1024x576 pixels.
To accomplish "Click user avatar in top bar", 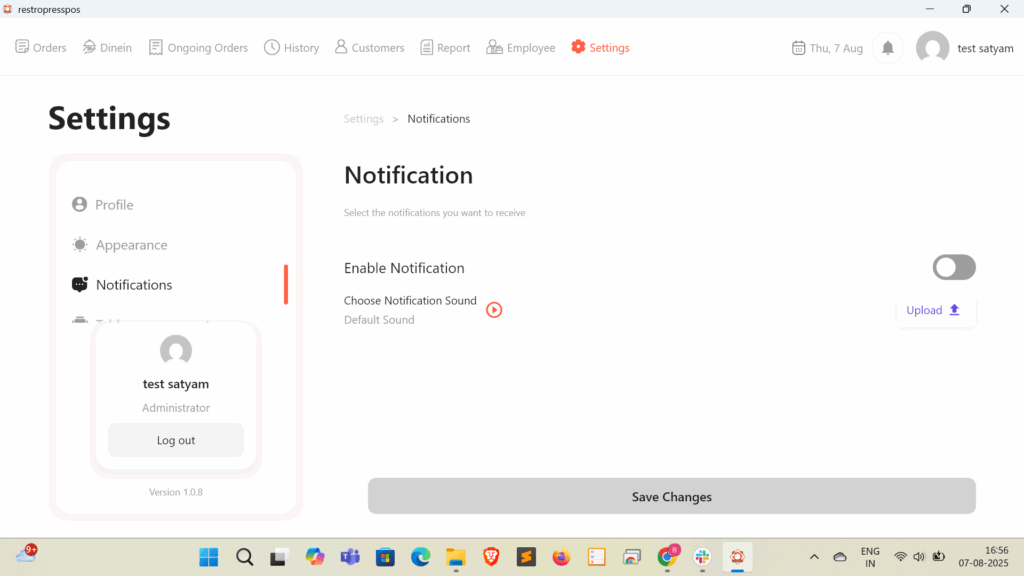I will [932, 48].
